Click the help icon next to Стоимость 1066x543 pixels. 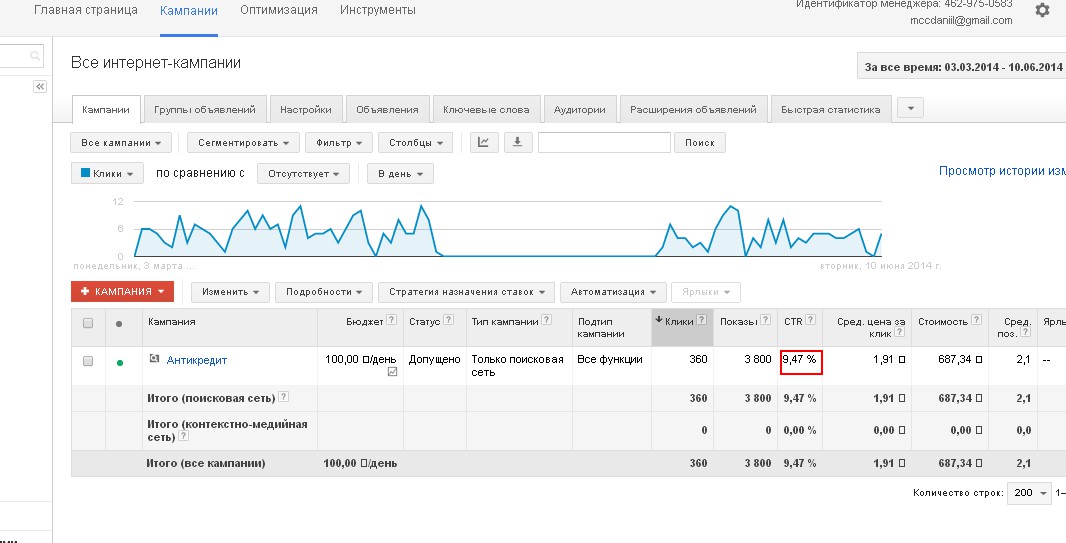click(x=976, y=320)
